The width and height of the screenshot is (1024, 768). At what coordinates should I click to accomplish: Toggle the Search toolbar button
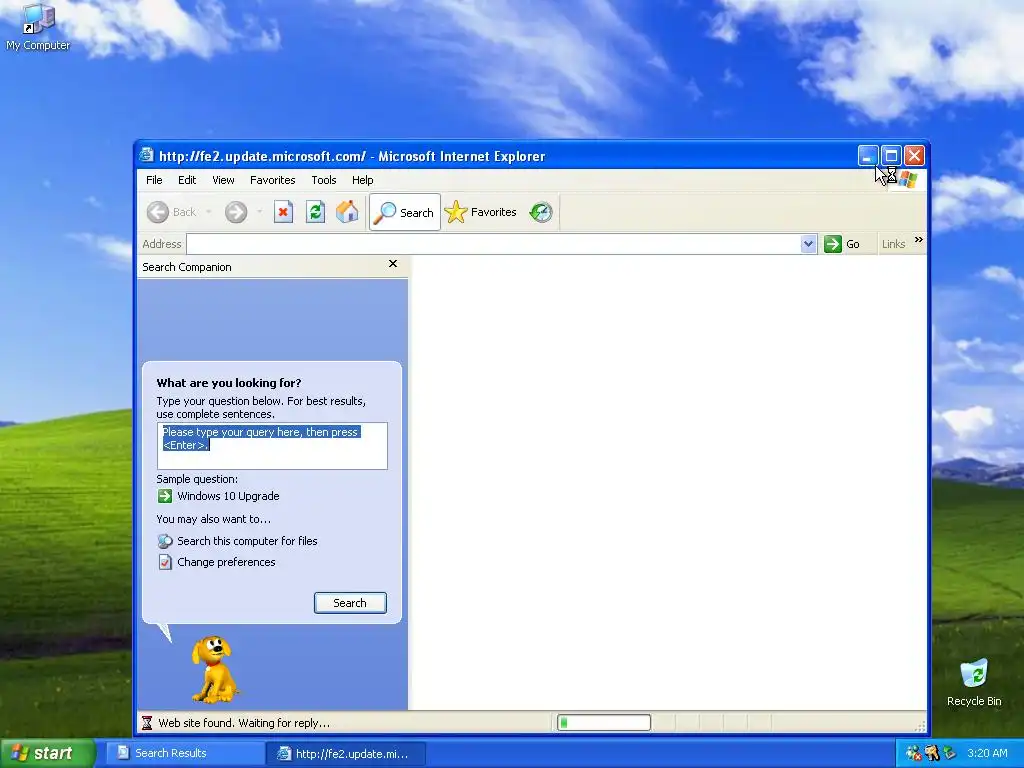tap(405, 212)
